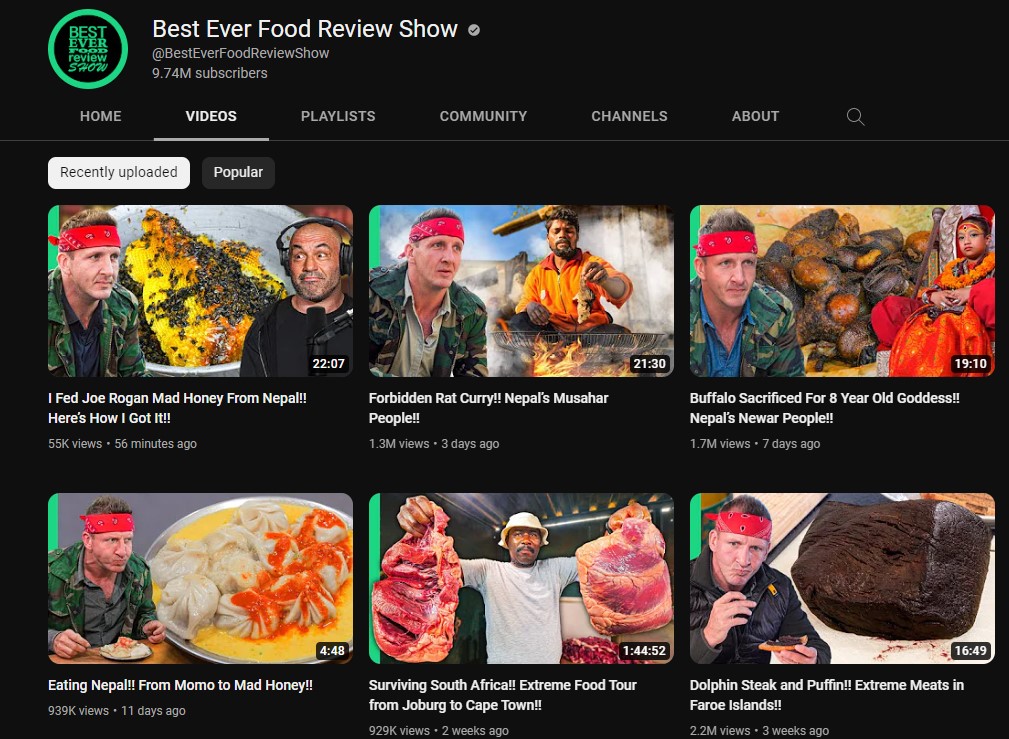
Task: Click '939K views • 11 days ago' text
Action: [x=116, y=711]
